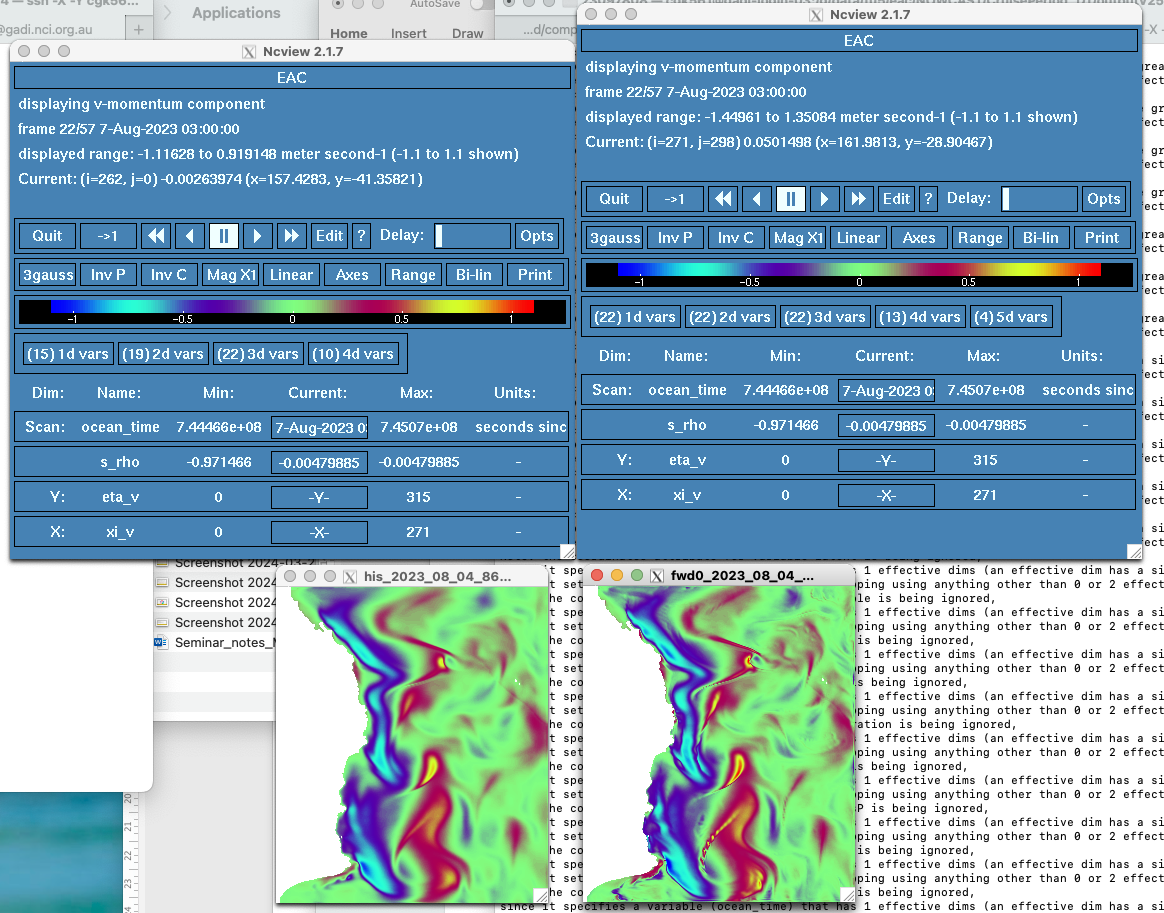This screenshot has width=1164, height=913.
Task: Open the (4) 5d vars list
Action: 1012,316
